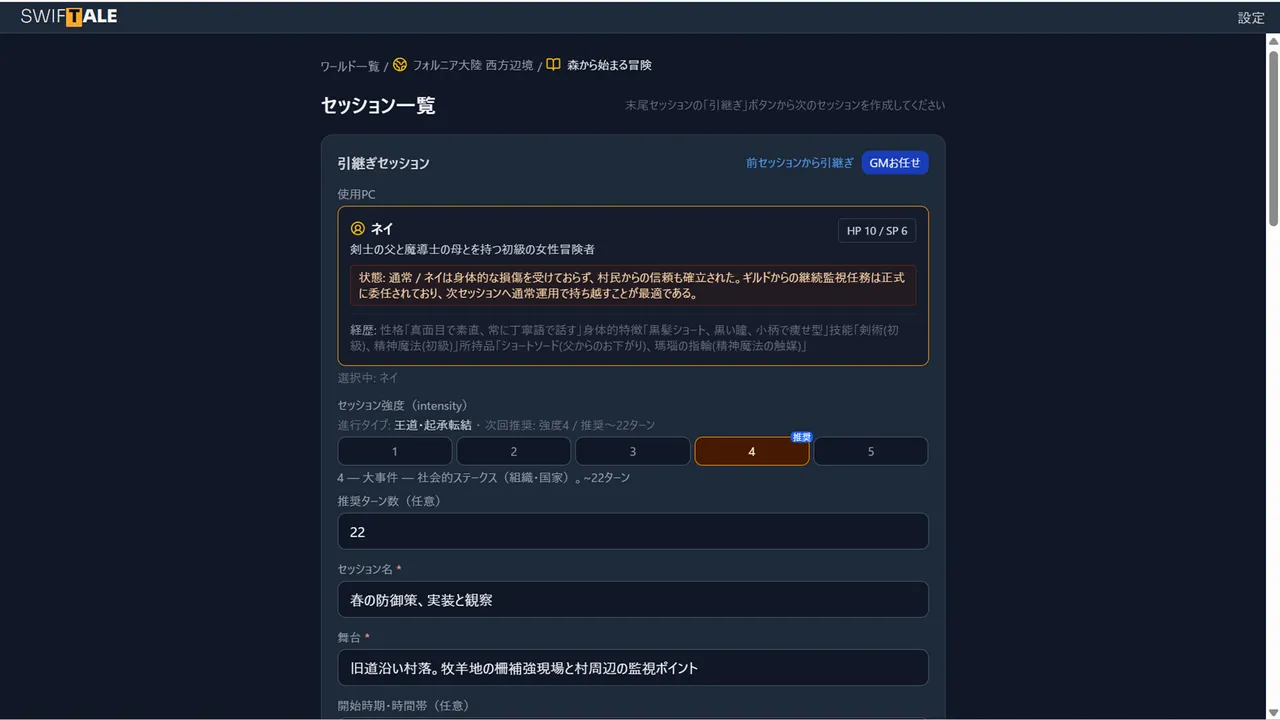Set session intensity to 5

point(871,451)
